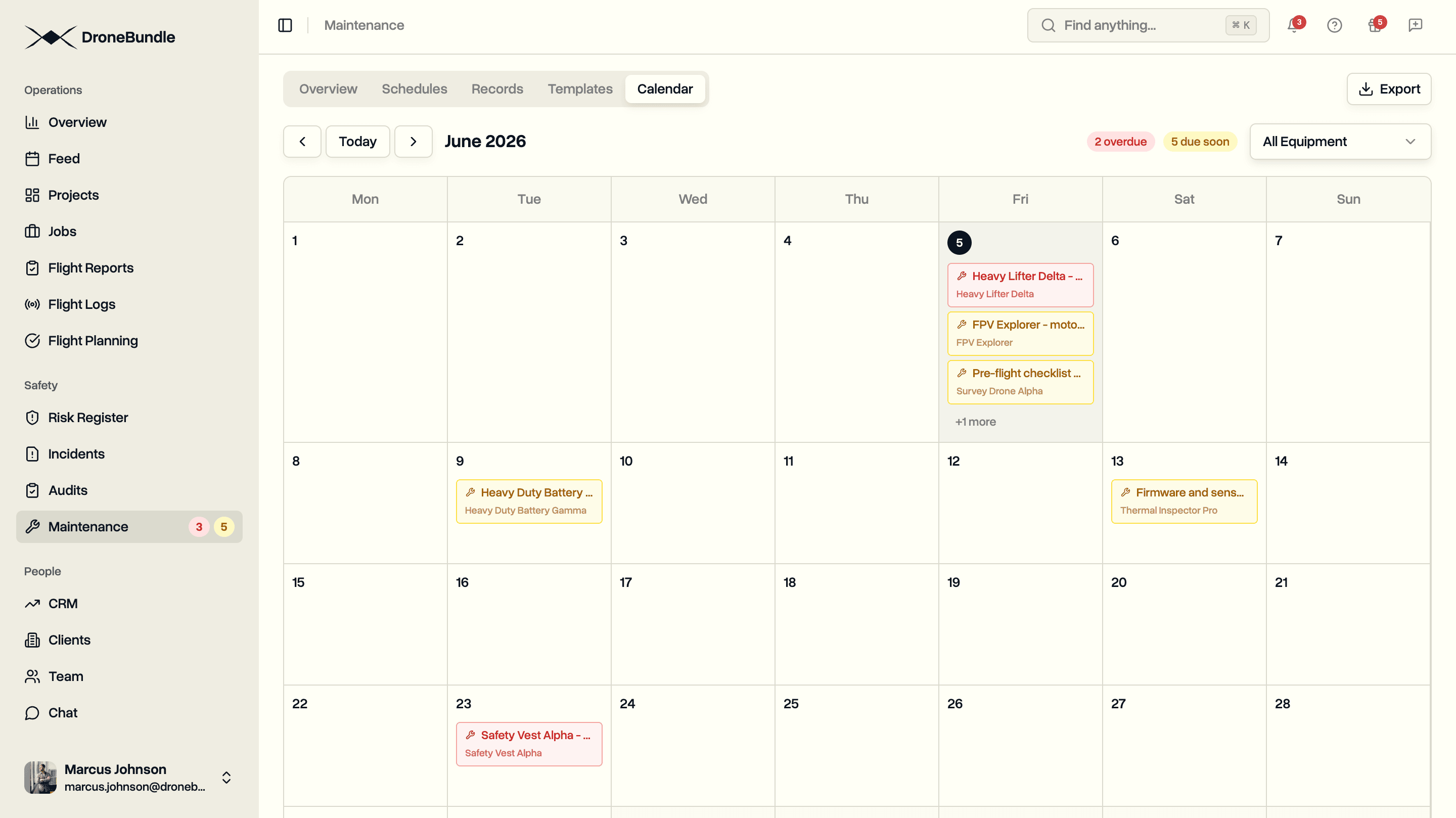Select the Calendar tab

[665, 89]
